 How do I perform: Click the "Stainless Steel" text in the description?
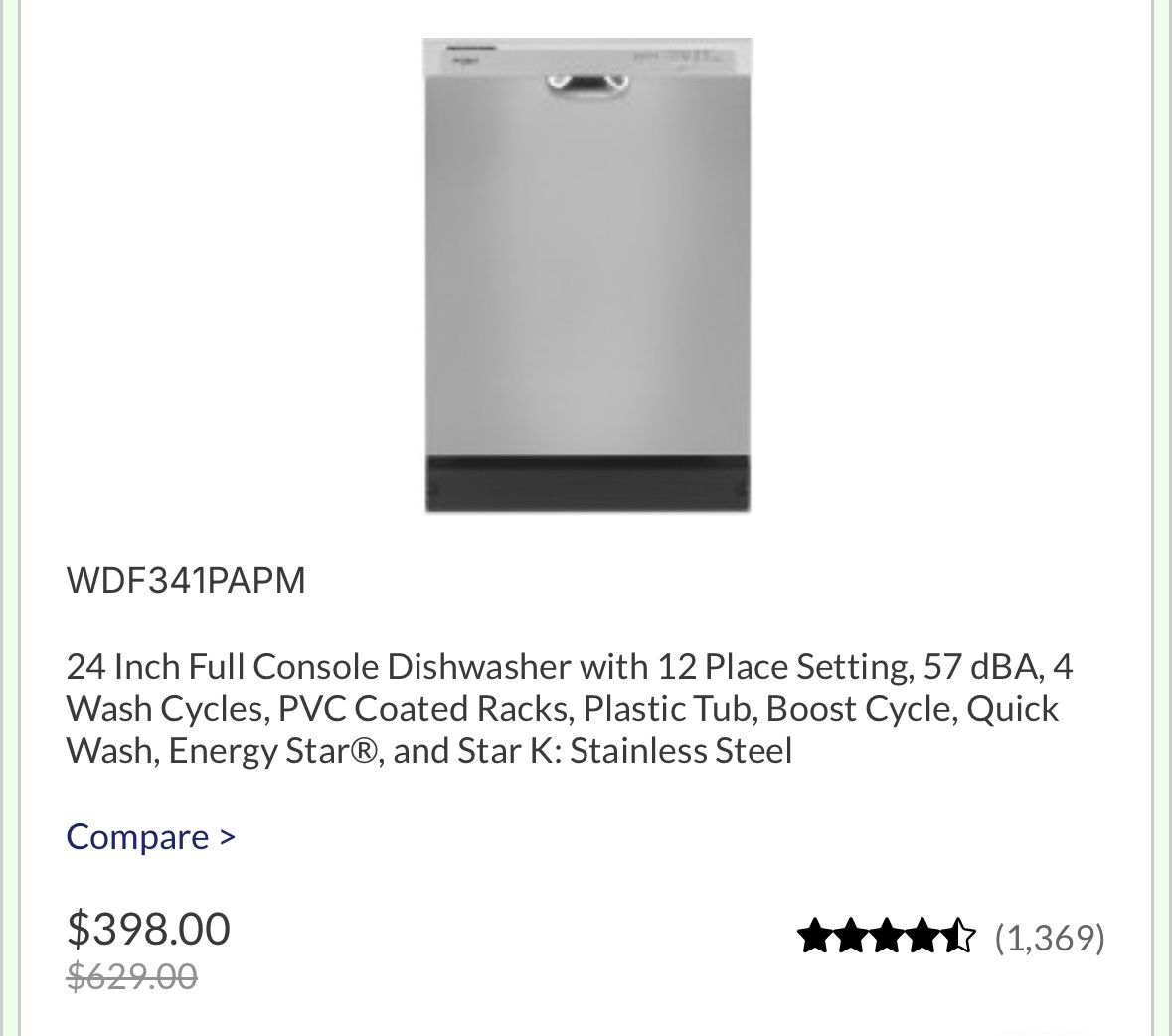(x=681, y=750)
